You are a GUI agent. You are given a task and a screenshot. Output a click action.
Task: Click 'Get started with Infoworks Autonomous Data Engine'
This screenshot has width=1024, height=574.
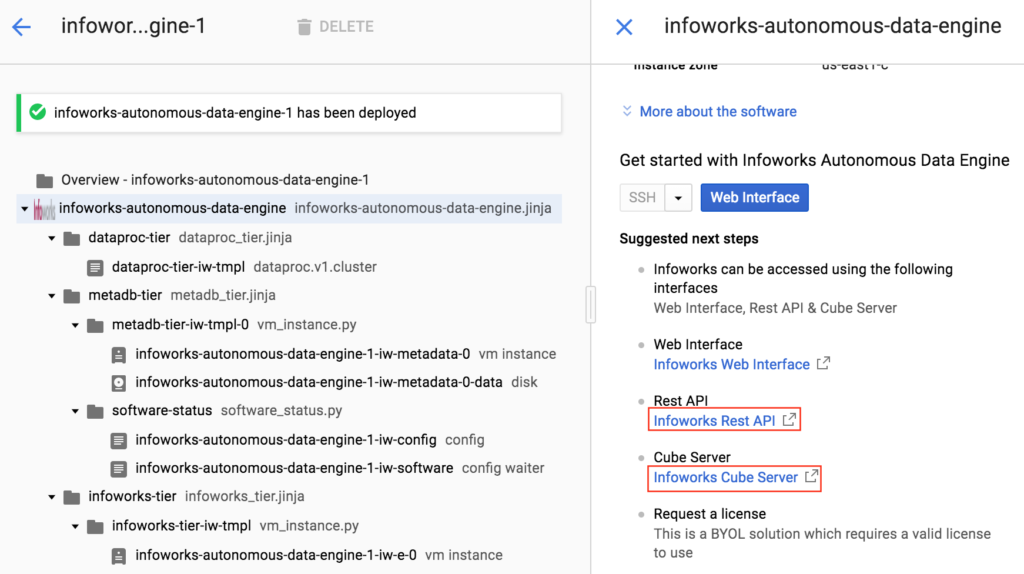pos(814,161)
